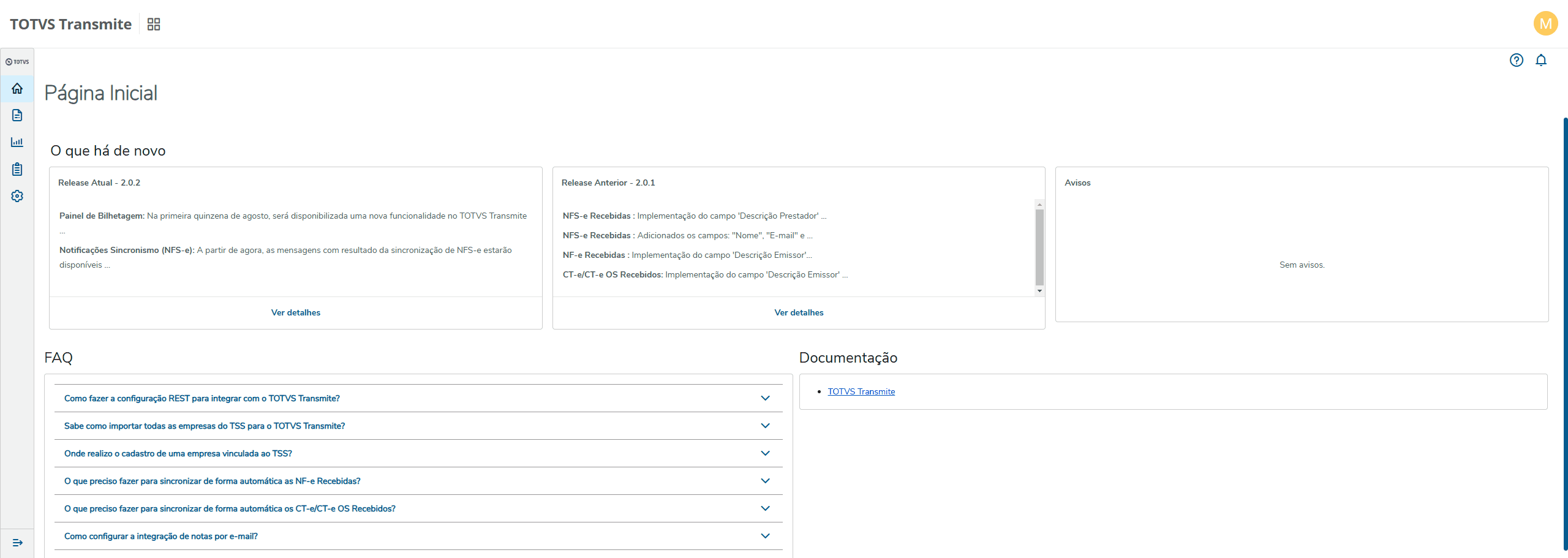
Task: Expand FAQ about company registration linked to TSS
Action: click(418, 453)
